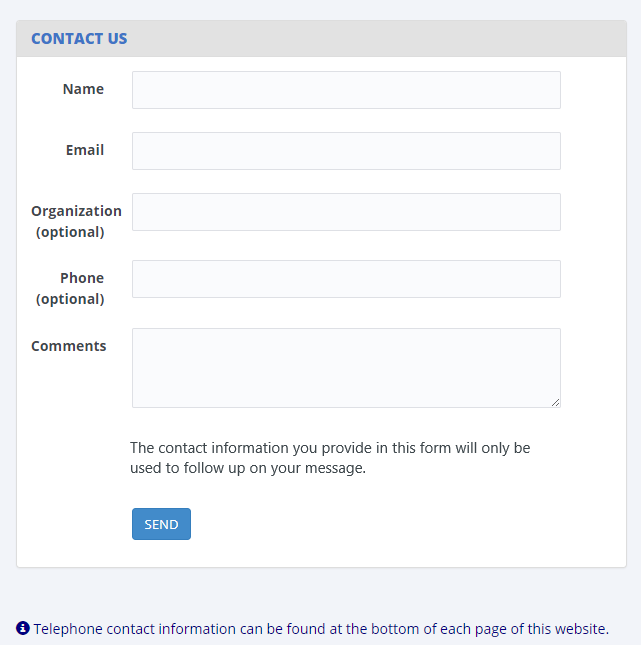The image size is (641, 645).
Task: Click the CONTACT US heading text
Action: click(79, 39)
